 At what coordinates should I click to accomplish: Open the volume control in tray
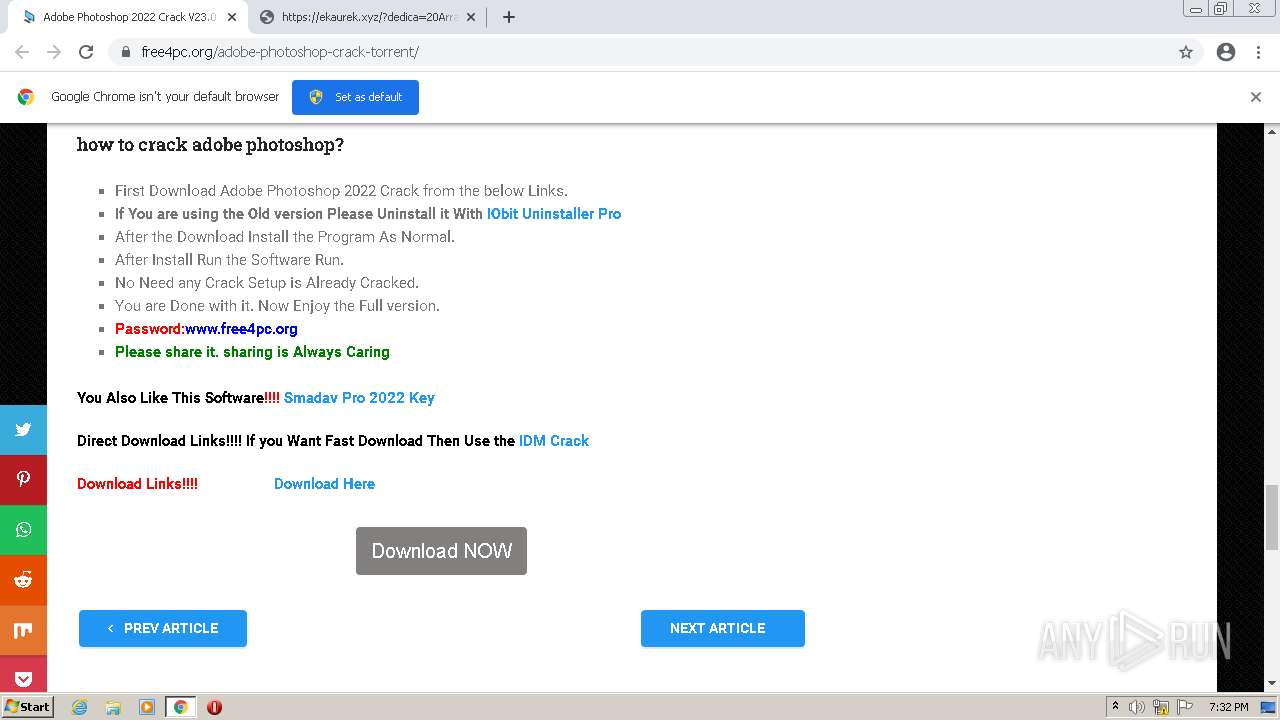(1137, 707)
